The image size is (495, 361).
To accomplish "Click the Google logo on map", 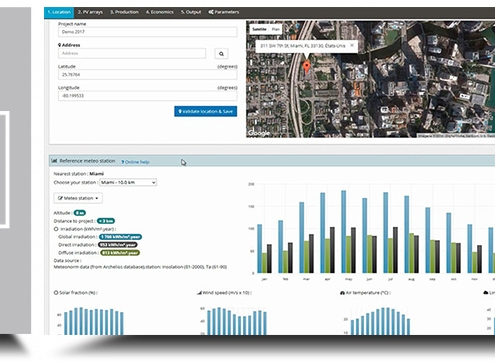I will [258, 133].
